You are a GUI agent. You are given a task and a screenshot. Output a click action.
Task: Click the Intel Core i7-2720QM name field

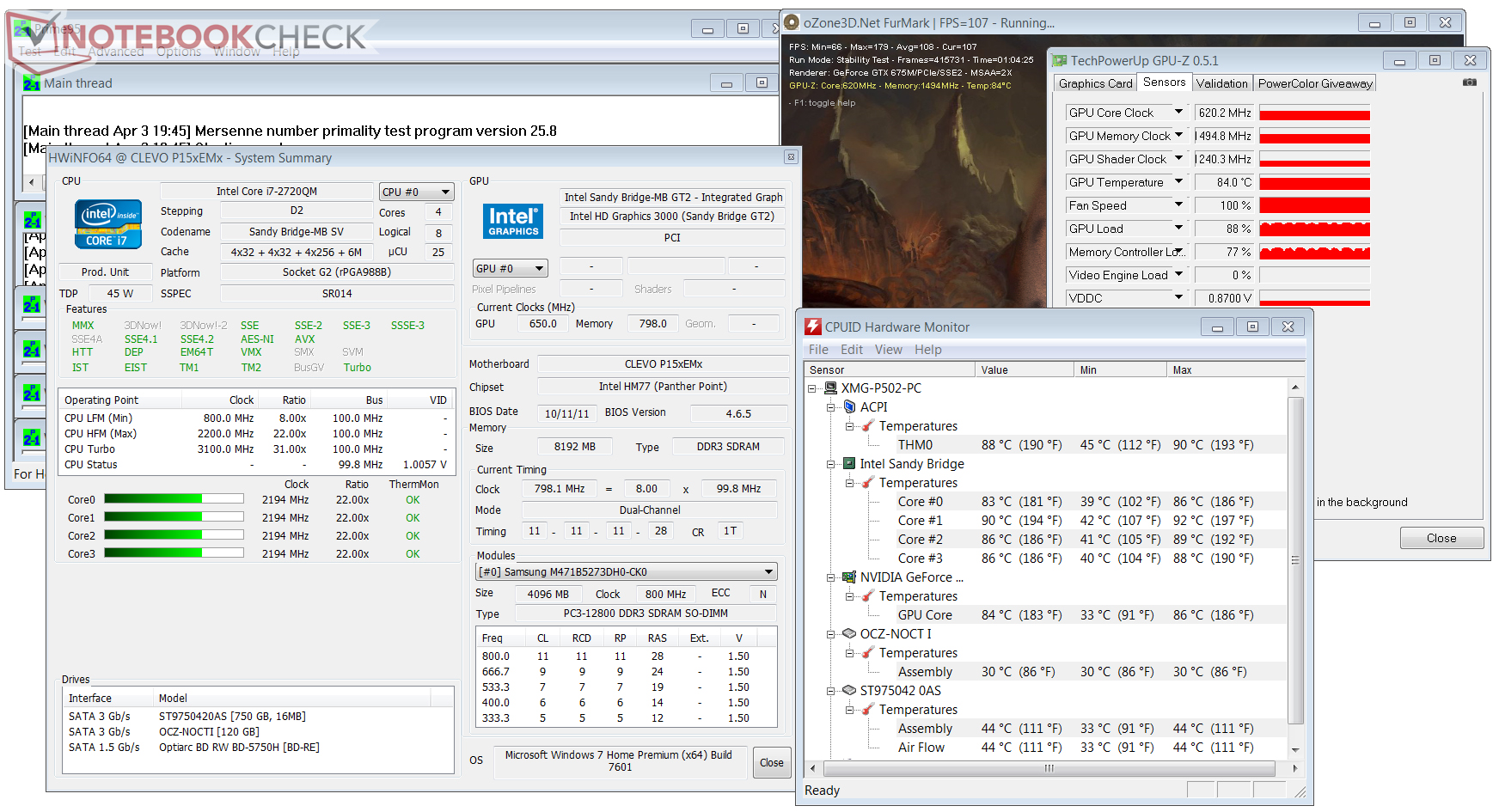(266, 191)
